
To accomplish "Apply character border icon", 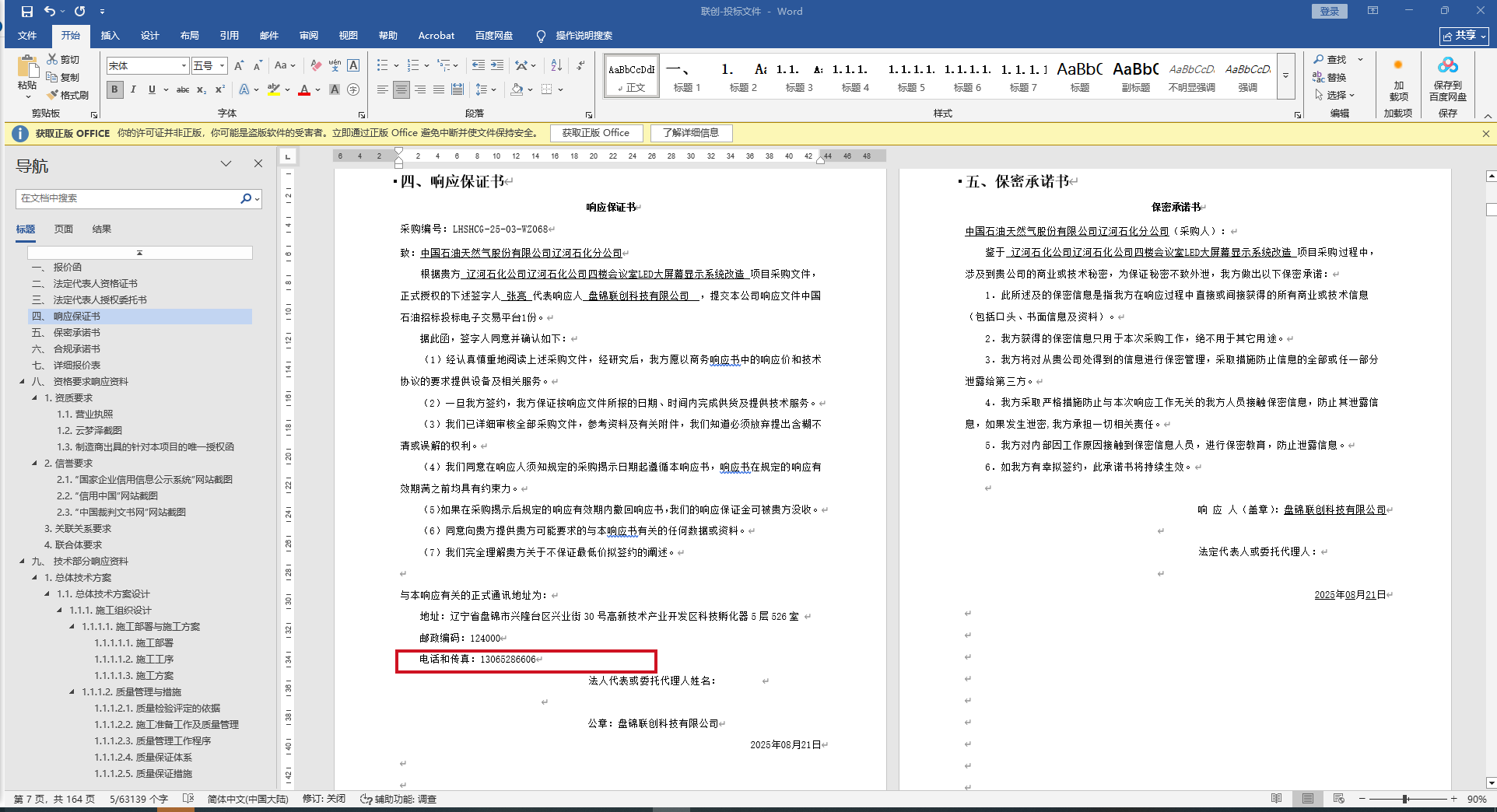I will 353,66.
